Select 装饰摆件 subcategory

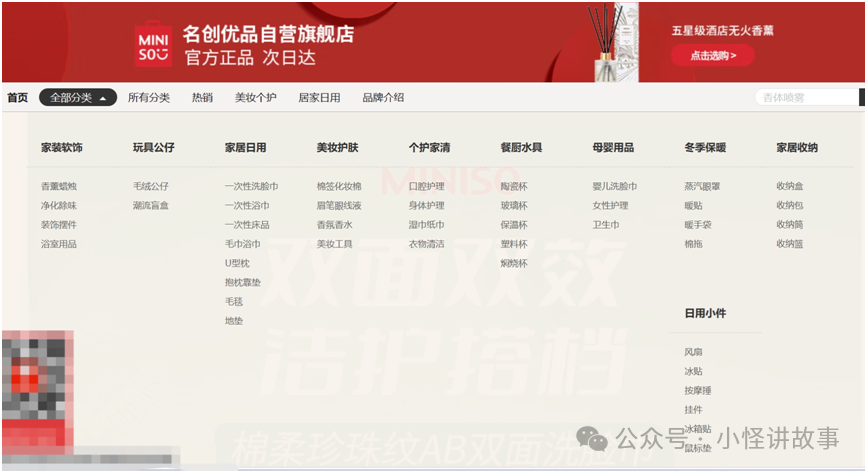[59, 225]
